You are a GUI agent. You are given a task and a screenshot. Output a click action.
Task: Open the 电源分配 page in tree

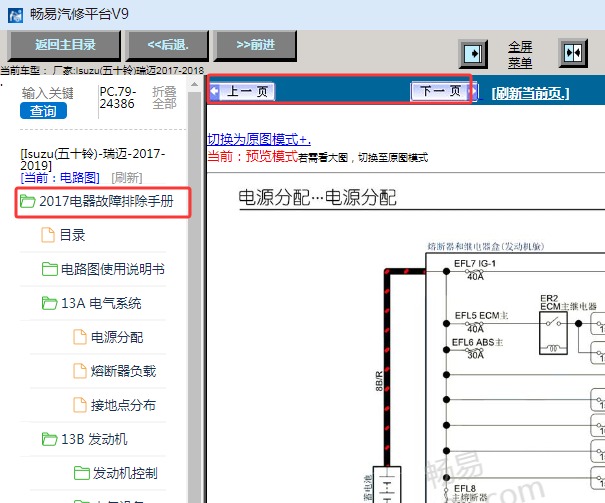pos(117,337)
